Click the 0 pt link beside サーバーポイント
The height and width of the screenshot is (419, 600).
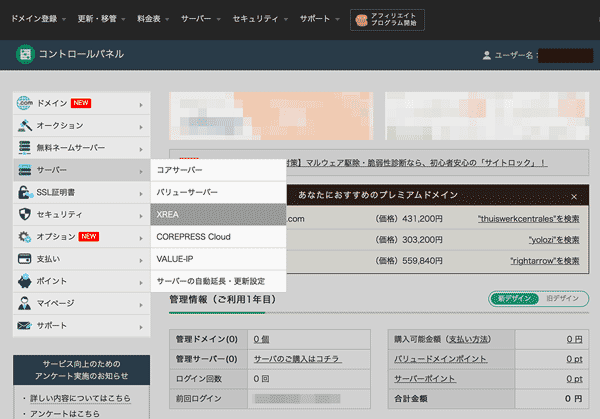point(574,379)
